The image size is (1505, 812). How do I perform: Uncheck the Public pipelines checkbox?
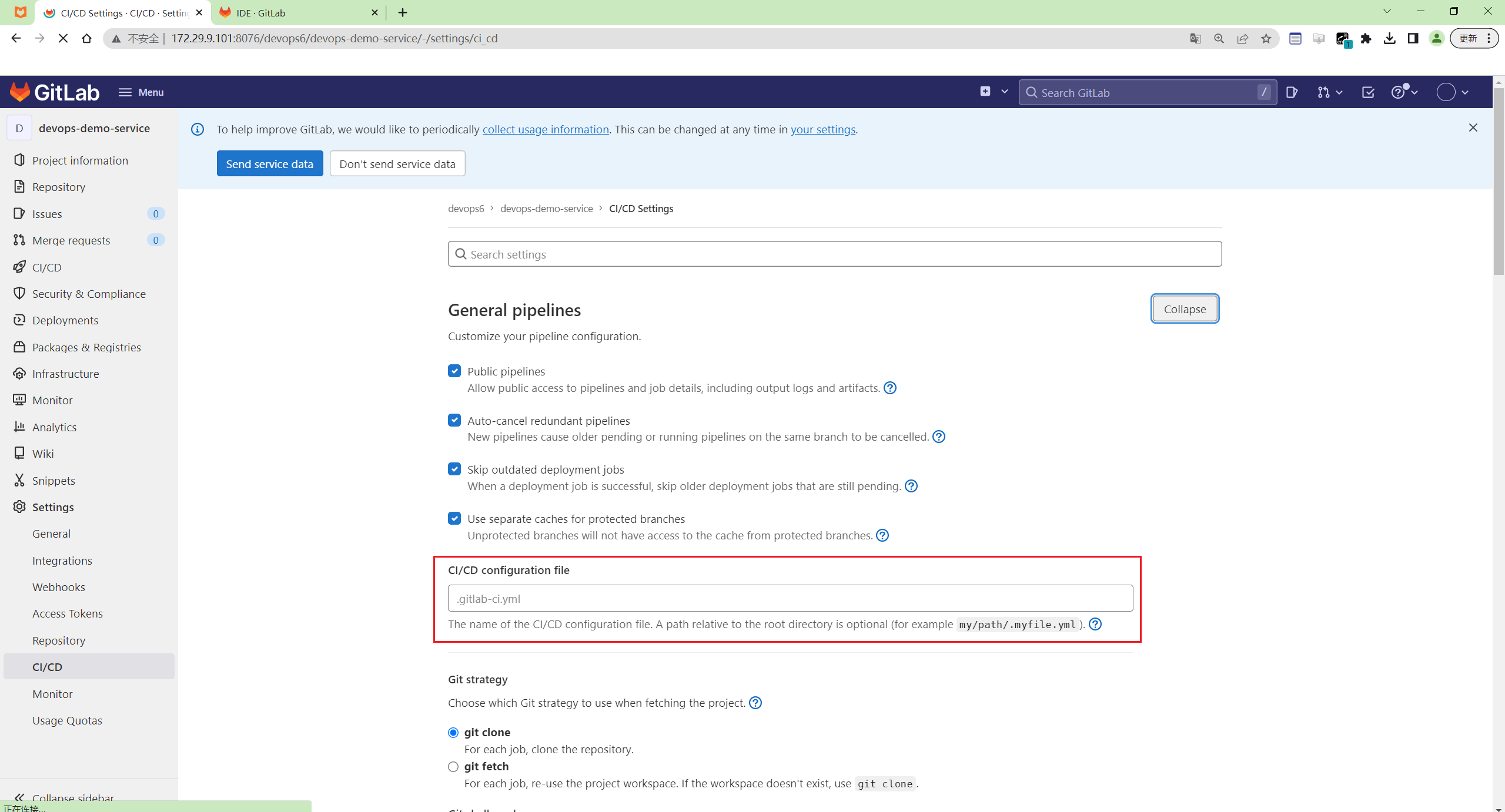(454, 371)
